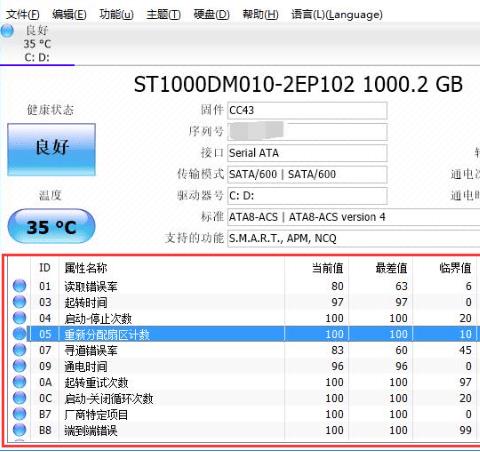Click the 当前值 column header

point(317,268)
